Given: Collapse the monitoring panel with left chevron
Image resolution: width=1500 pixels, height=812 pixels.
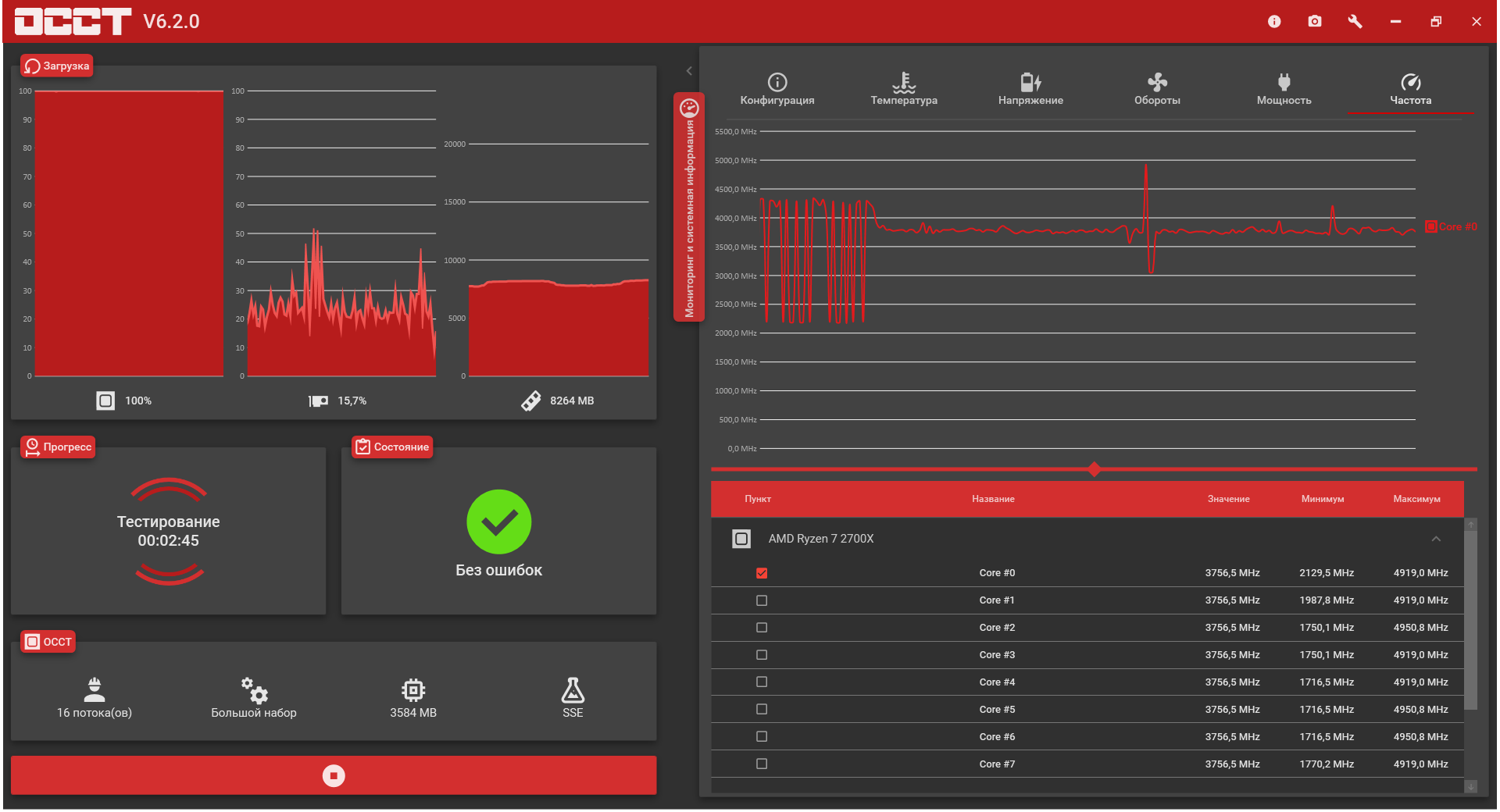Looking at the screenshot, I should click(689, 71).
